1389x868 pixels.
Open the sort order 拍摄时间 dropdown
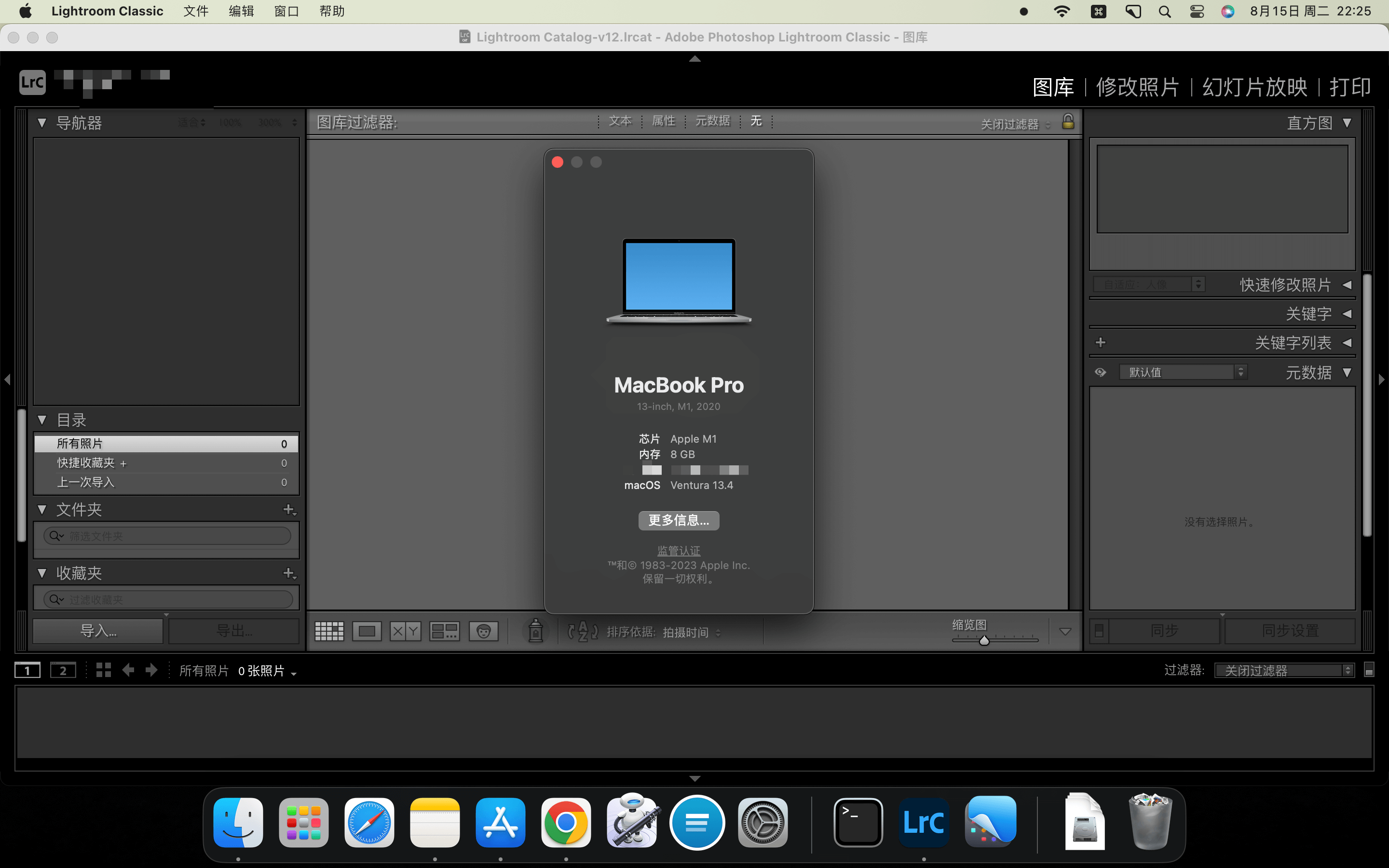(691, 633)
